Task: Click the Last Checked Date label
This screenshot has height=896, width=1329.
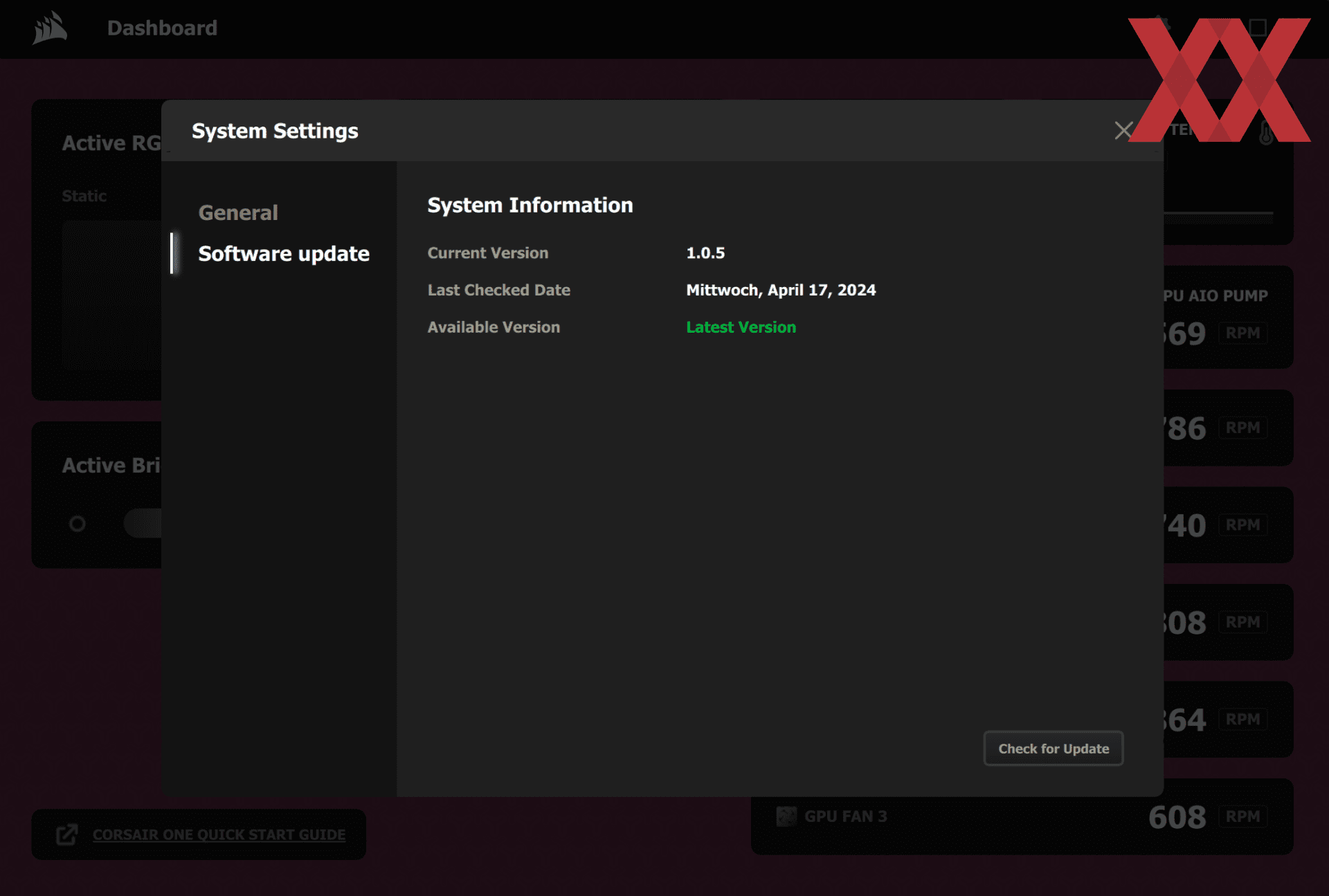Action: pyautogui.click(x=498, y=290)
